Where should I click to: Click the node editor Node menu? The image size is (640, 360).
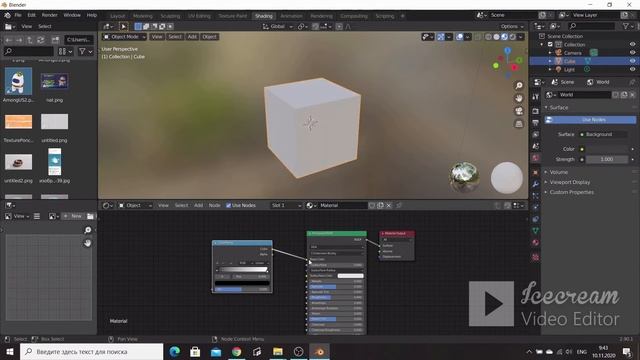214,205
